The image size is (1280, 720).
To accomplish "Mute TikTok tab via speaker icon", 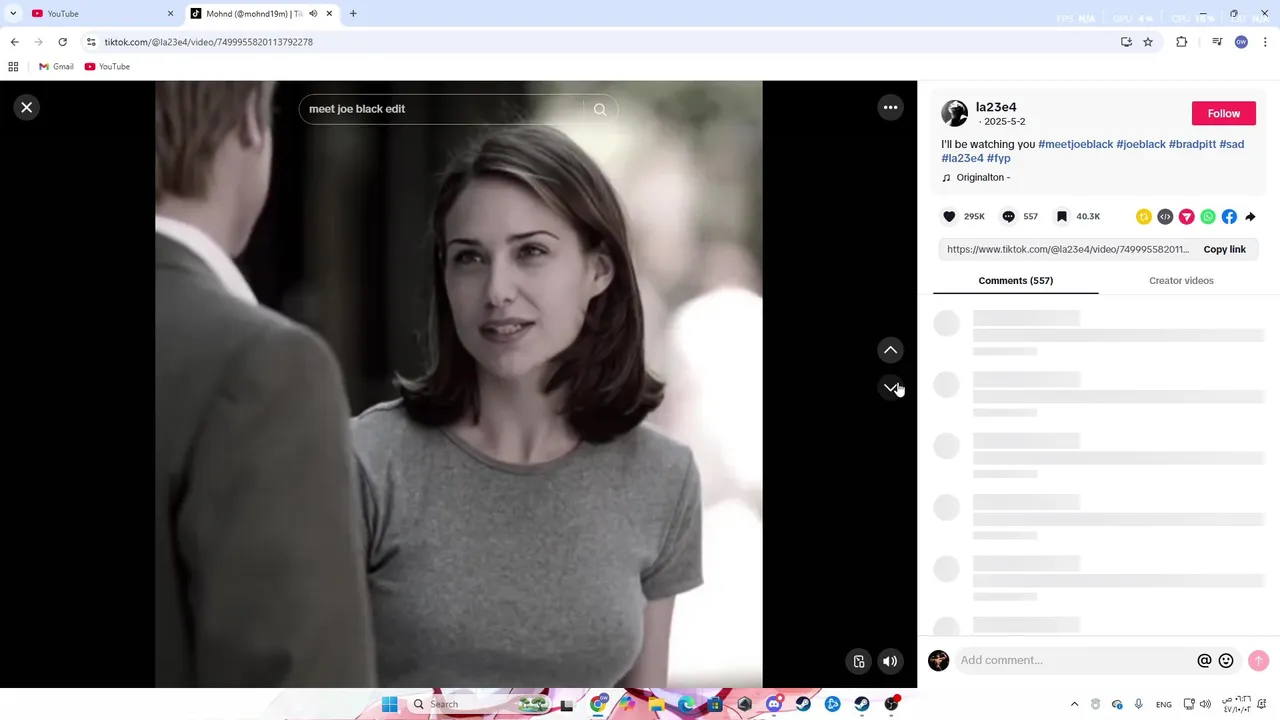I will (x=313, y=14).
